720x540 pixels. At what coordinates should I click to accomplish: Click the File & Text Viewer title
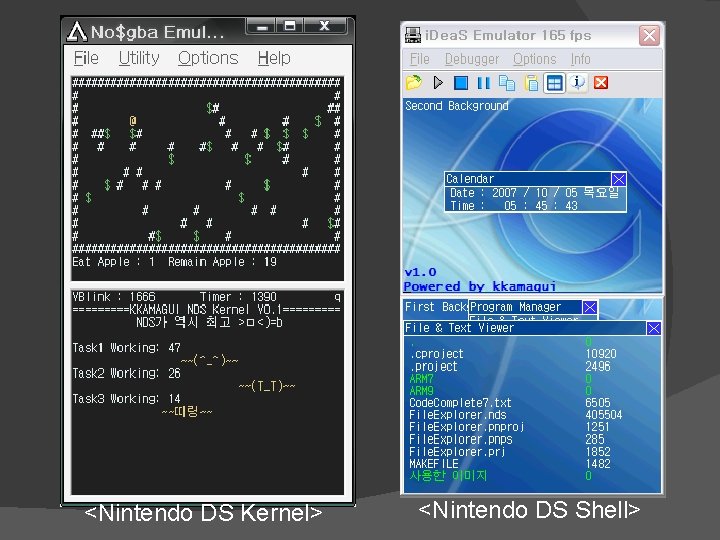coord(459,328)
